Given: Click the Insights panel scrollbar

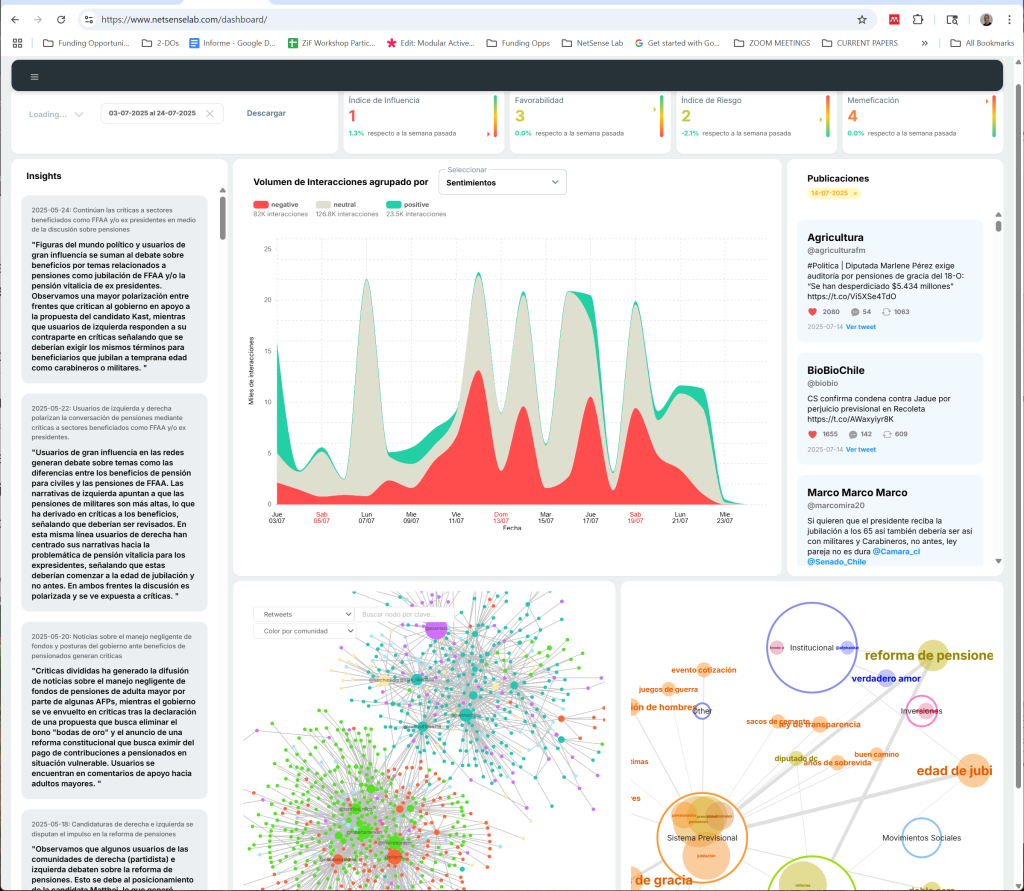Looking at the screenshot, I should [x=222, y=215].
